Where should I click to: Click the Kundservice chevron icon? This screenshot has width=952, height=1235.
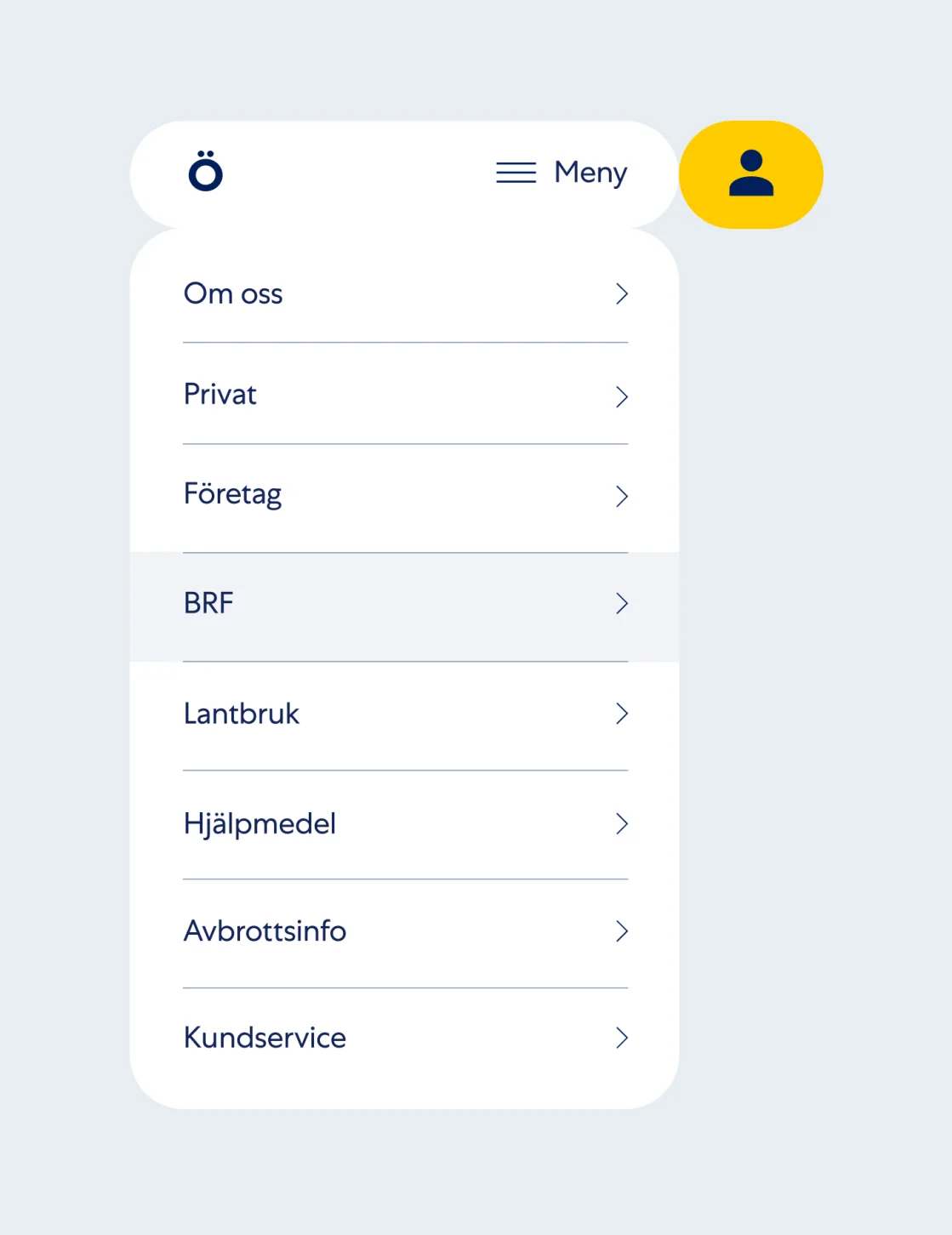point(622,1038)
